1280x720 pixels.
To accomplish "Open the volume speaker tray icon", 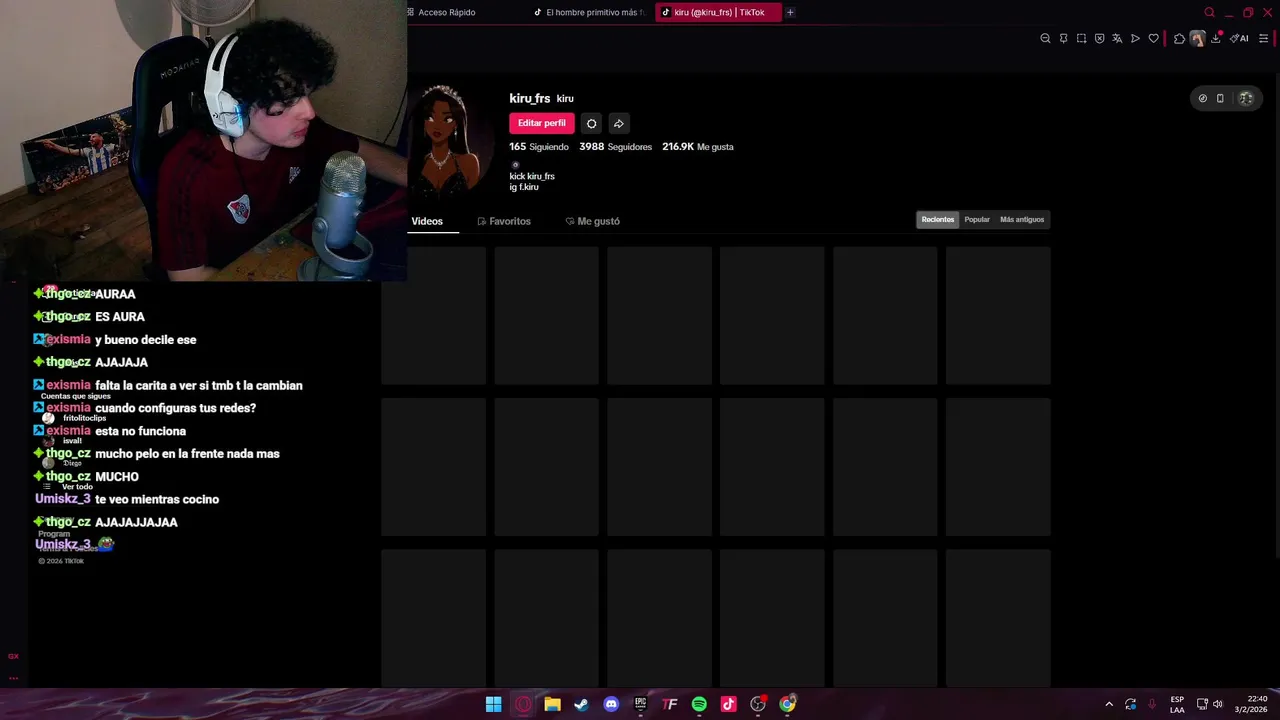I will [x=1218, y=704].
